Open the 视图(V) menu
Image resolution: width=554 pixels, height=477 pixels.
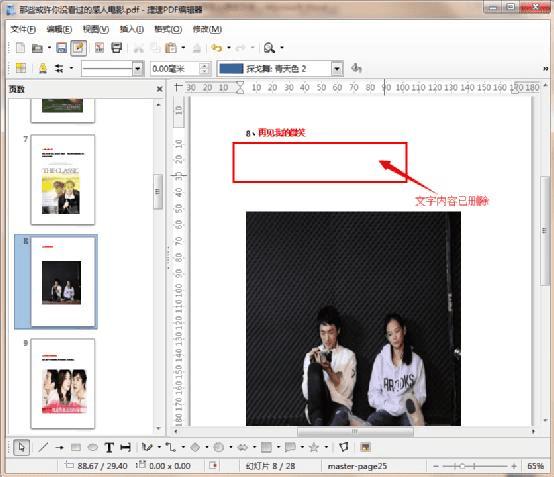click(96, 29)
